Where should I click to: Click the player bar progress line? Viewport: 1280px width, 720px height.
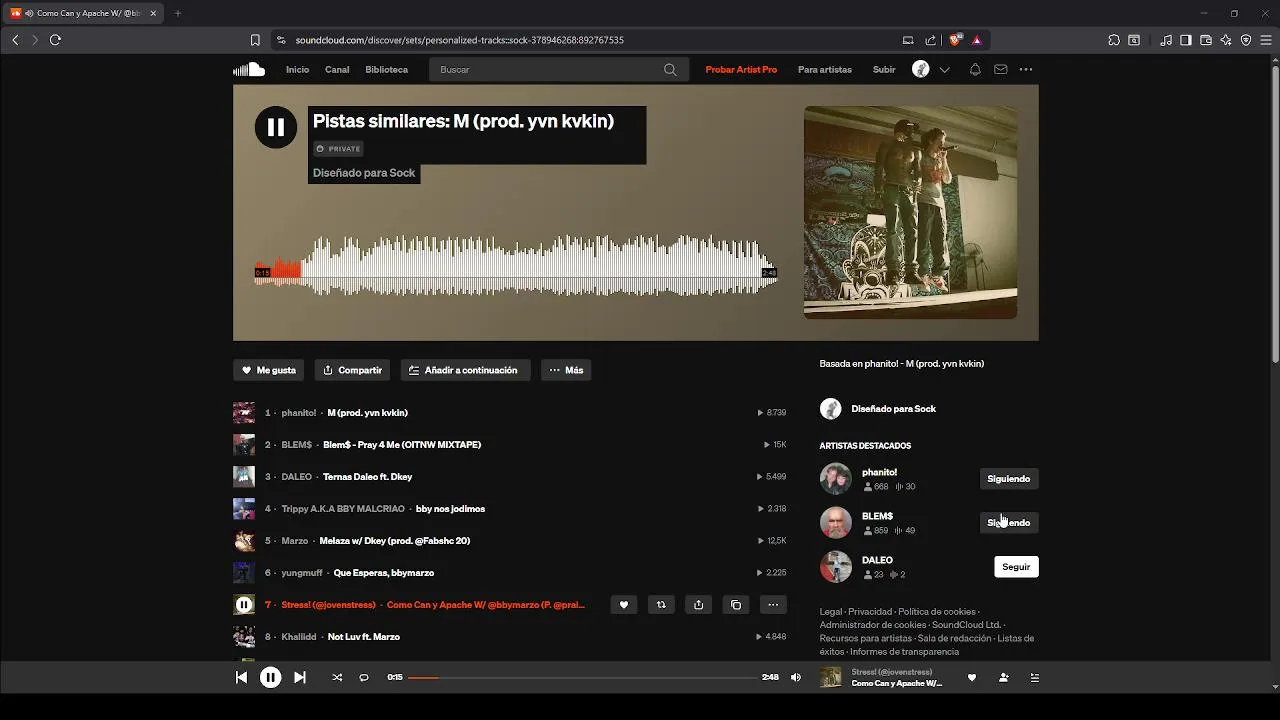coord(583,677)
